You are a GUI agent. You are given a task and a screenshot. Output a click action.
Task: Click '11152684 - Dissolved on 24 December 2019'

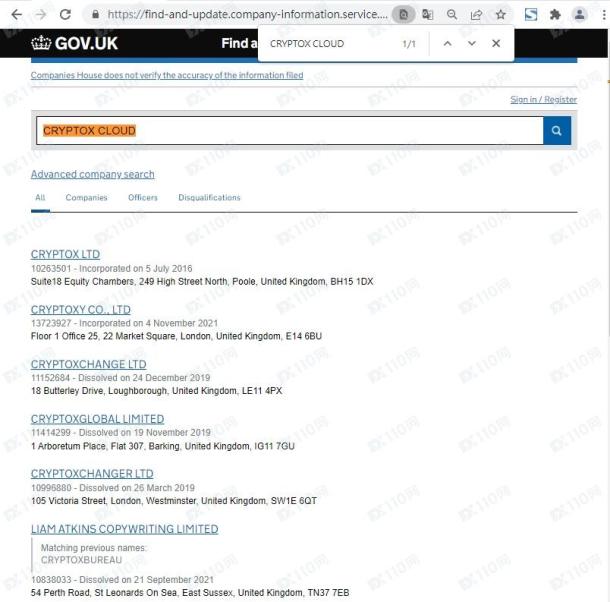click(121, 378)
